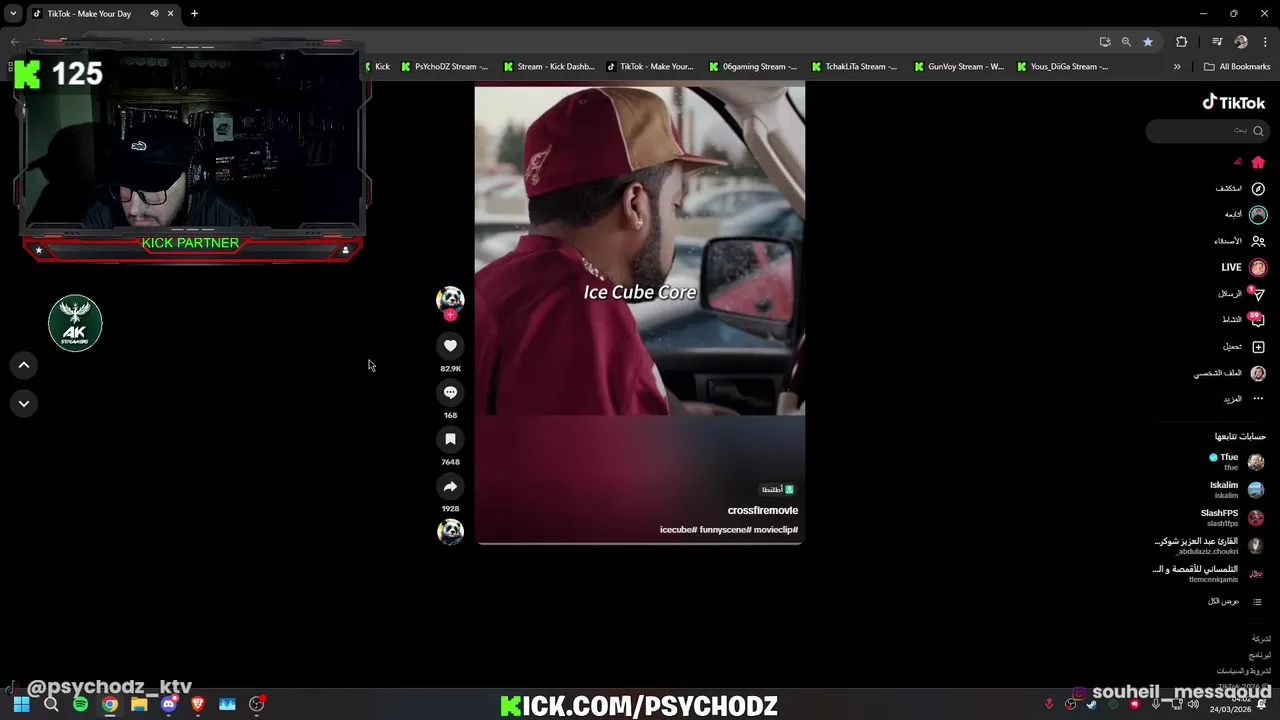
Task: Click the crossfiremovie username on the video
Action: [x=762, y=511]
